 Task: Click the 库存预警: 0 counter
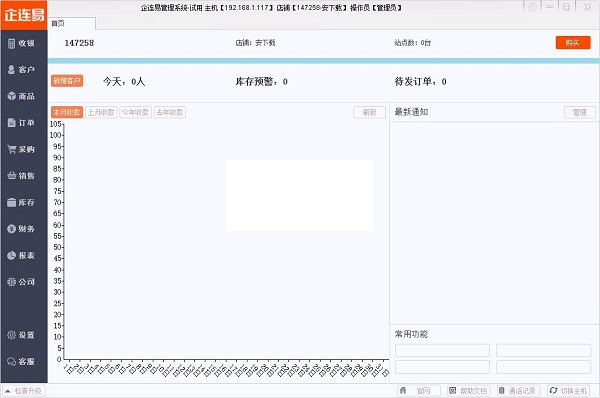pos(261,82)
